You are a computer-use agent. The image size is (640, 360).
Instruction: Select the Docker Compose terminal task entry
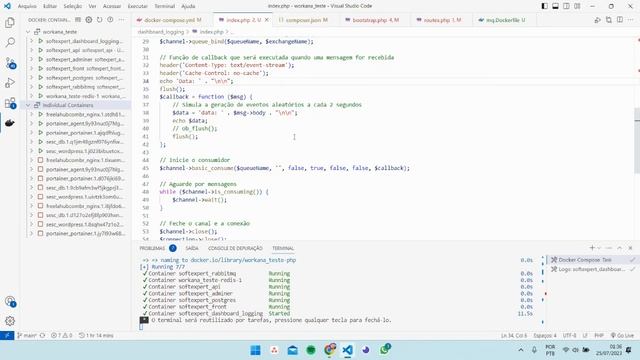[593, 260]
